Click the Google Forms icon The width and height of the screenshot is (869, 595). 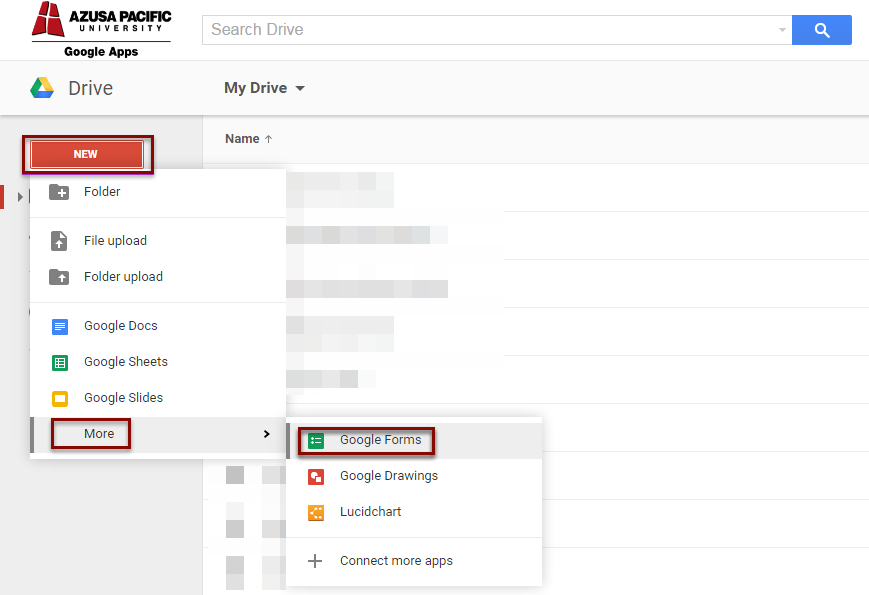pyautogui.click(x=316, y=441)
